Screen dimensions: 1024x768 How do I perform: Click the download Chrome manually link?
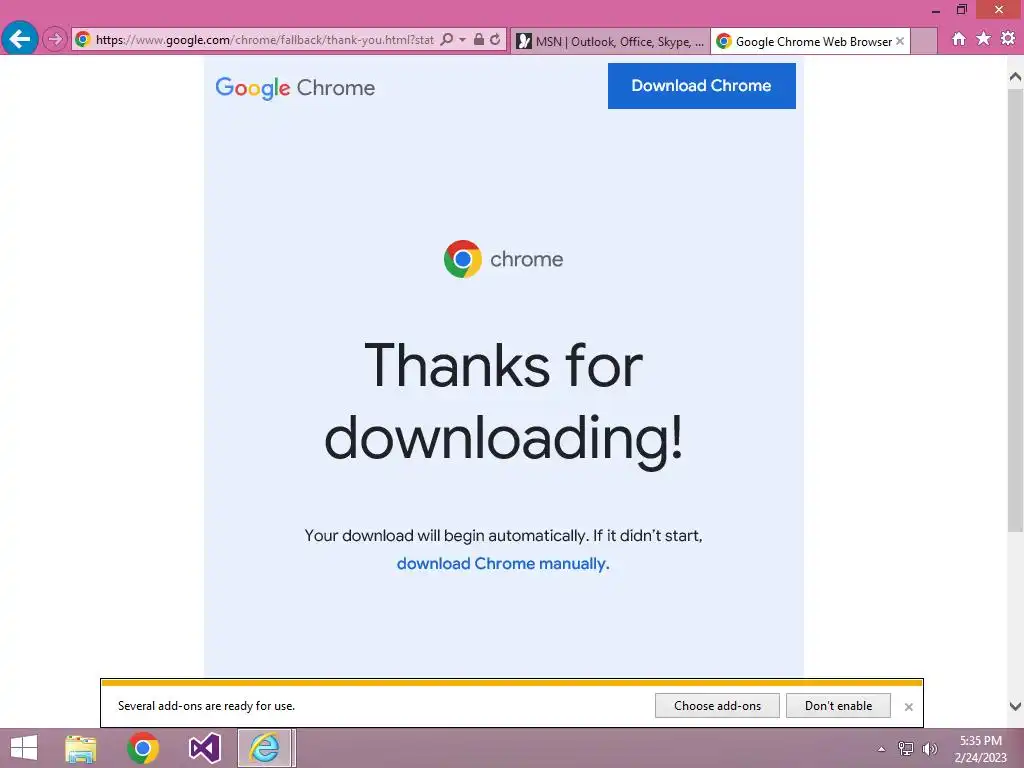501,564
